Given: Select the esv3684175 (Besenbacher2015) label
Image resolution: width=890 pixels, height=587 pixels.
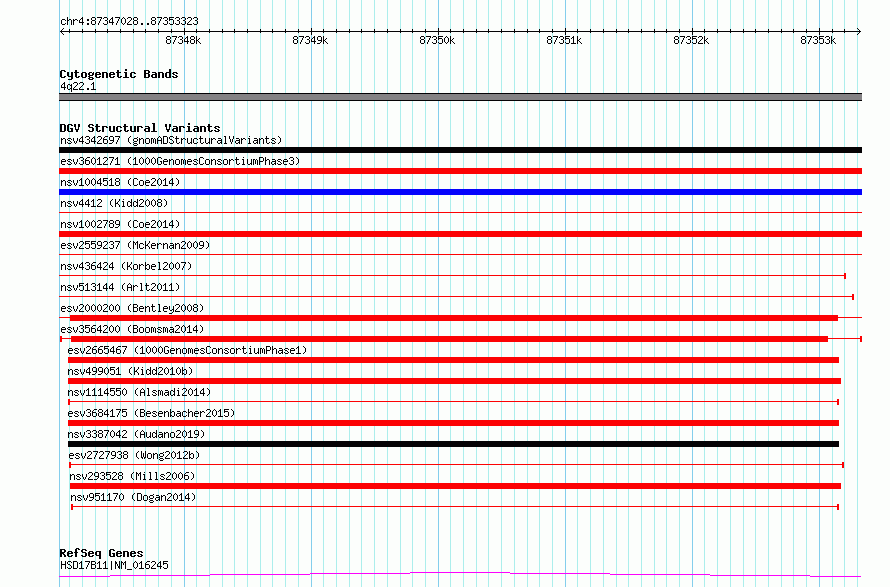Looking at the screenshot, I should [x=151, y=413].
